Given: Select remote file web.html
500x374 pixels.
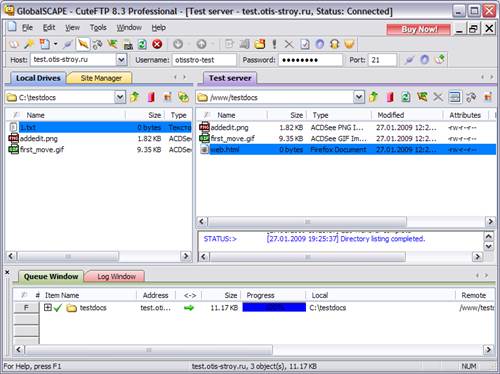Looking at the screenshot, I should click(347, 150).
